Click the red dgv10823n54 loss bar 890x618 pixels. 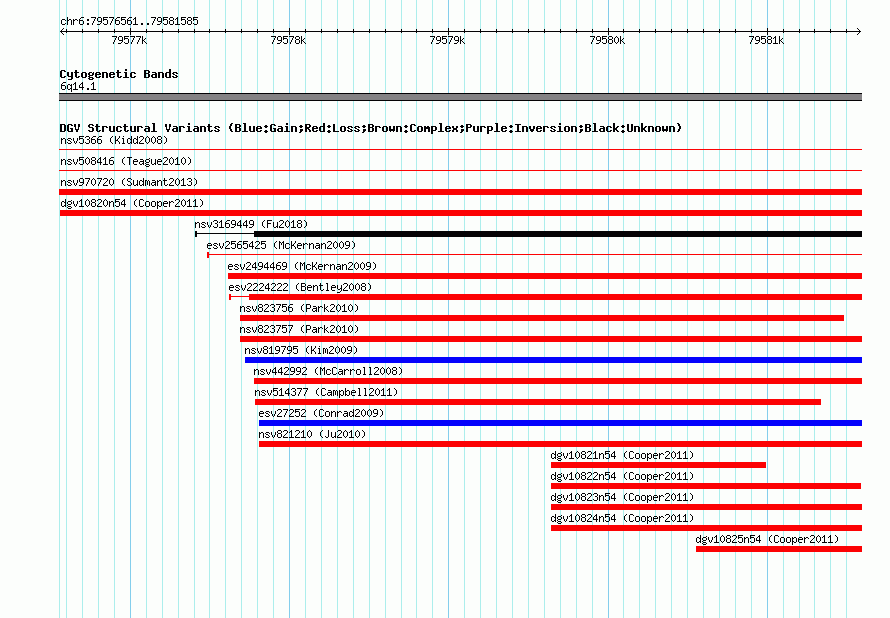[707, 507]
